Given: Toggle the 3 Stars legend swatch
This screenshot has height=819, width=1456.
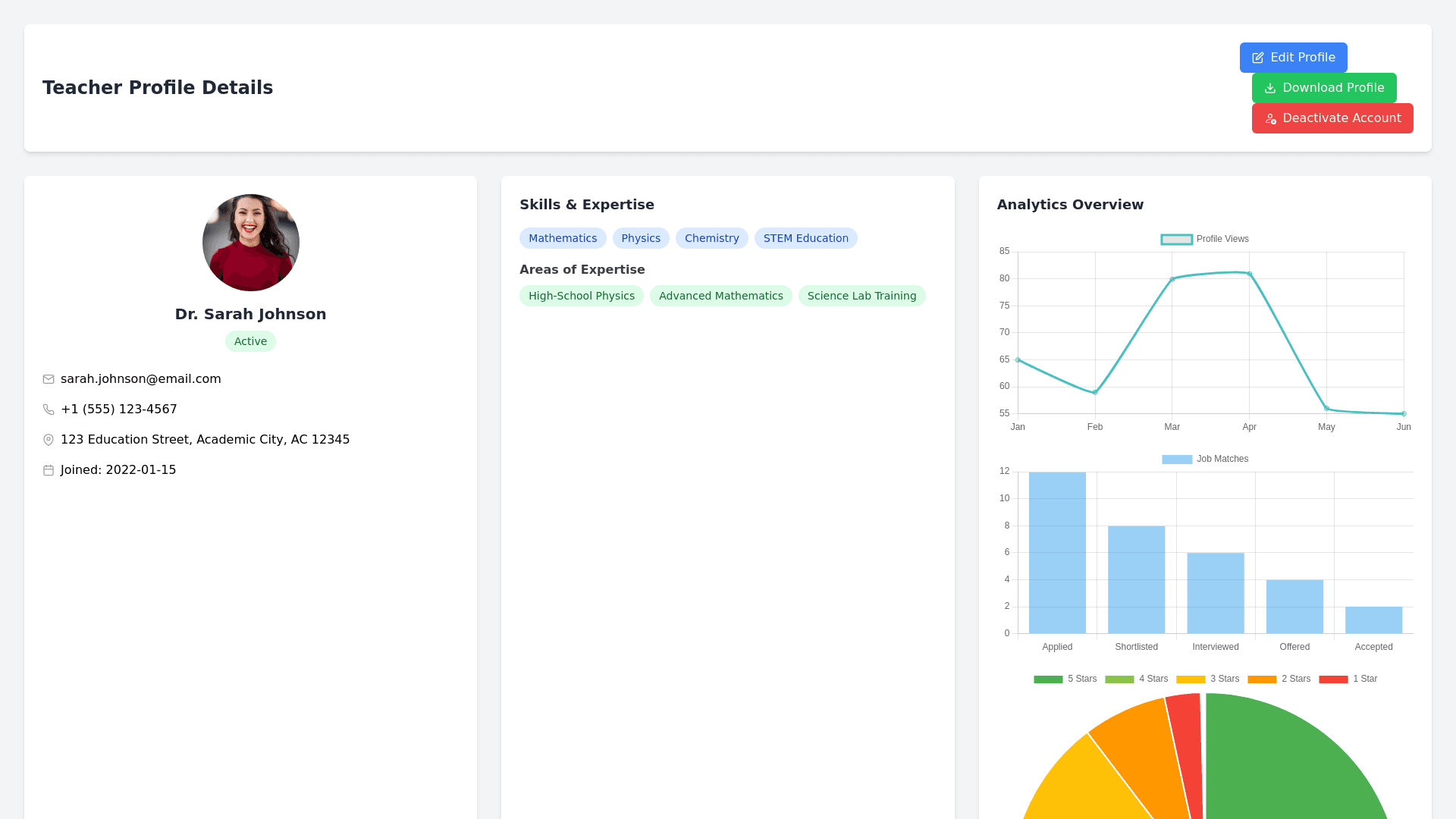Looking at the screenshot, I should 1191,679.
